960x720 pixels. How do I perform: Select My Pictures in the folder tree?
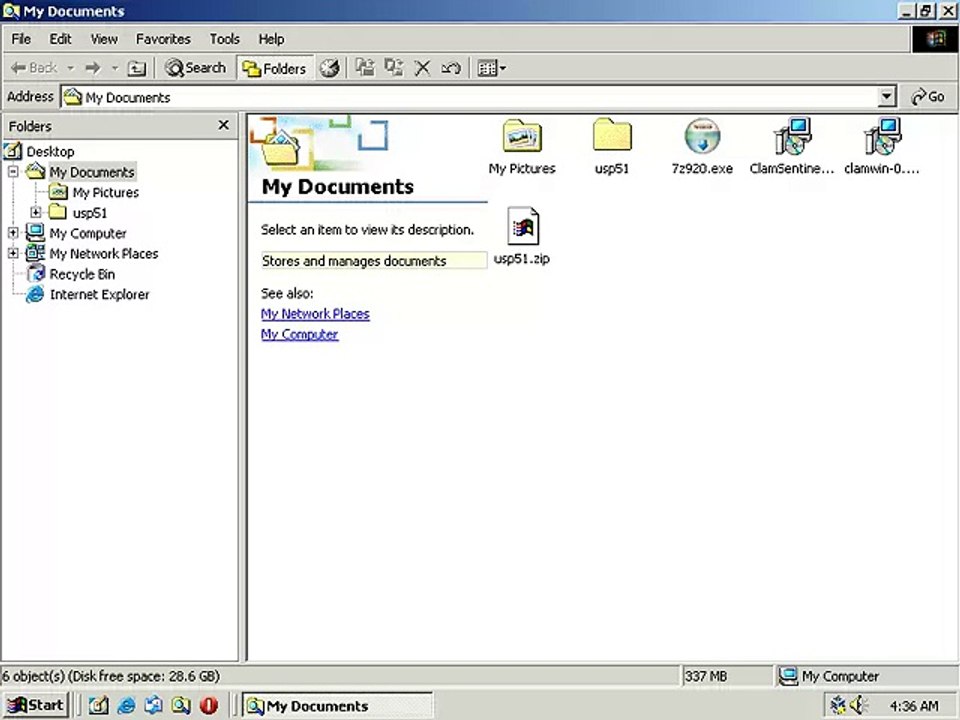105,193
